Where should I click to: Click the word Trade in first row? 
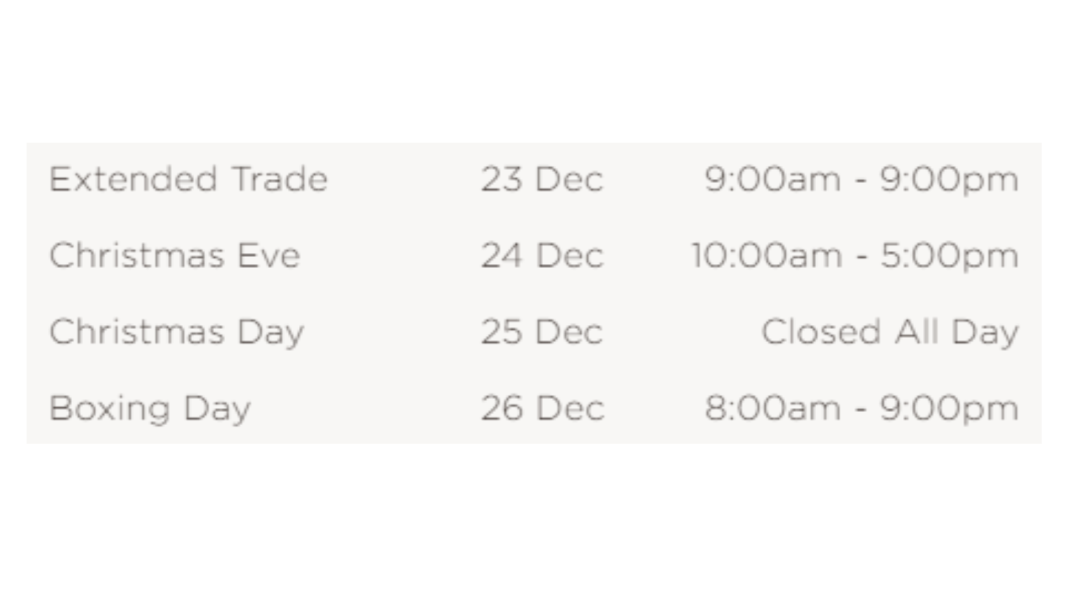(x=279, y=179)
